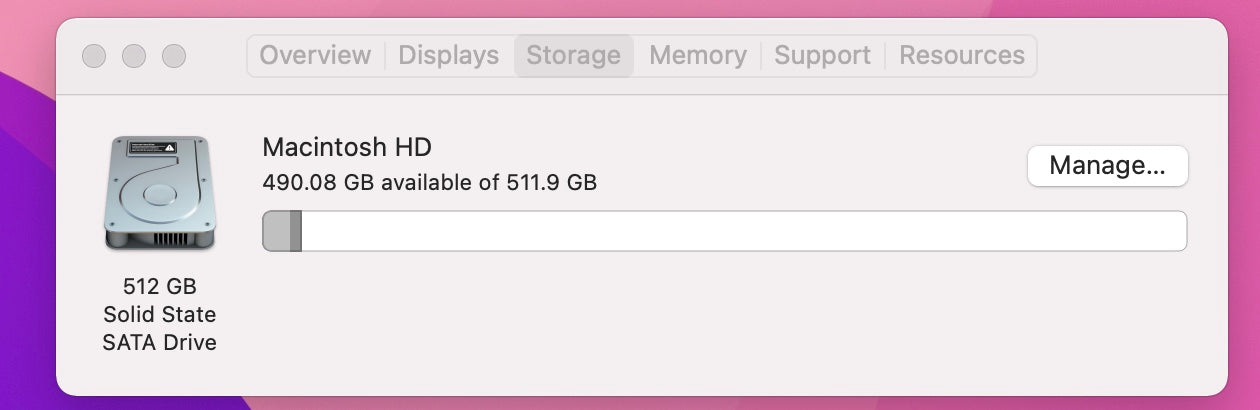Show the Support tab

822,55
